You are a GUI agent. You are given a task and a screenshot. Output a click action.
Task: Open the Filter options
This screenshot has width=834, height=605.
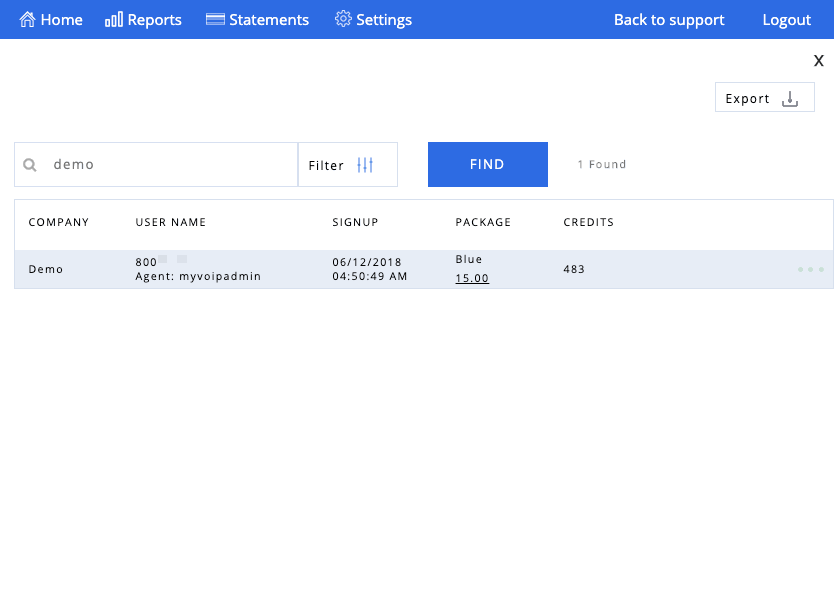point(348,164)
